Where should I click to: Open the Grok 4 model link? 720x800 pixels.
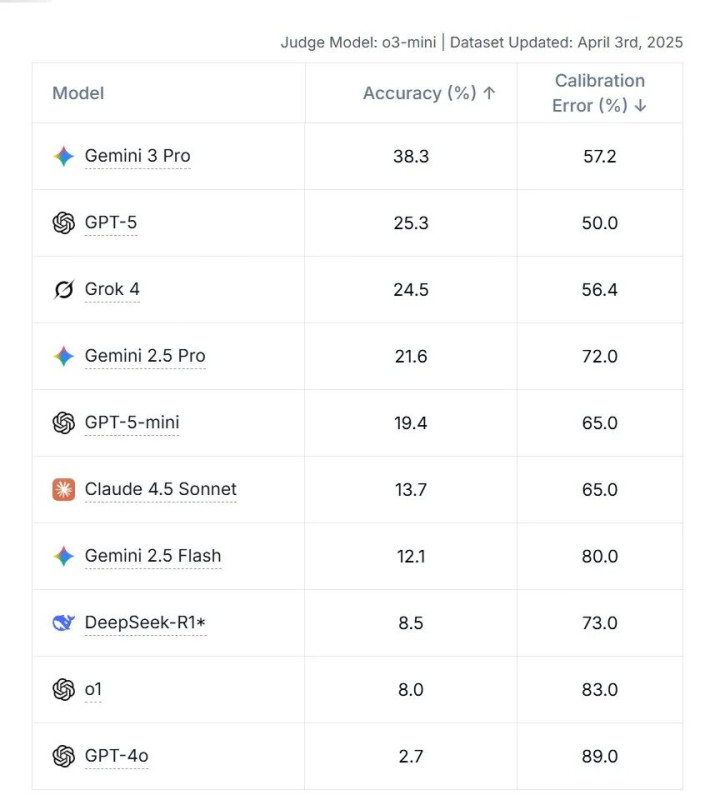(112, 290)
